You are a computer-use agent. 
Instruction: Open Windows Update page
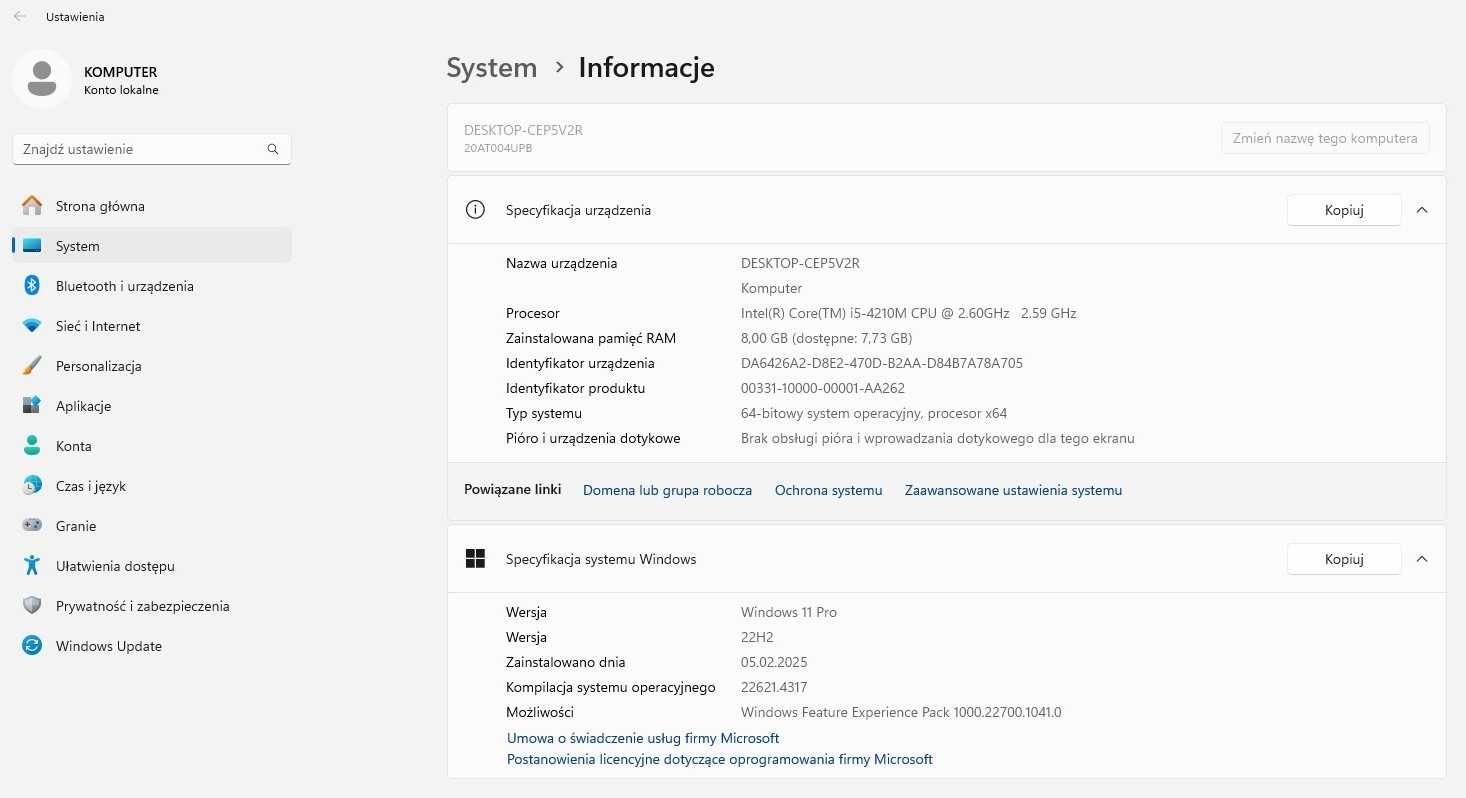(152, 646)
